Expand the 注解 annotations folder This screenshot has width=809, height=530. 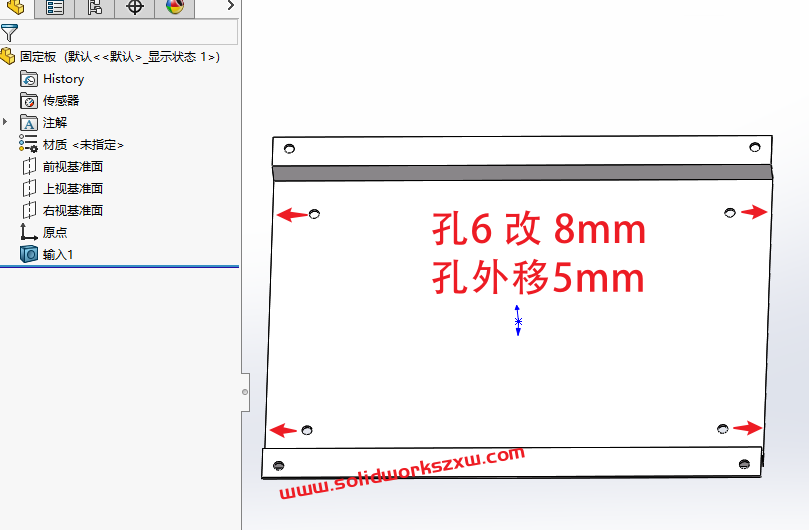6,122
